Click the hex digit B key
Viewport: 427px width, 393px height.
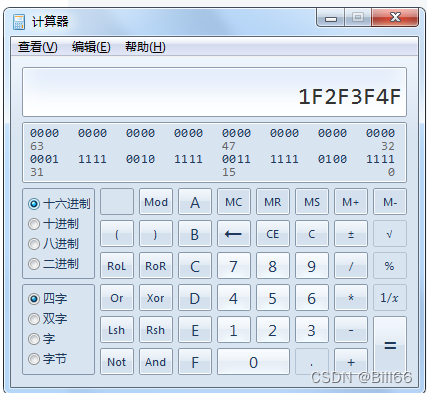(195, 234)
